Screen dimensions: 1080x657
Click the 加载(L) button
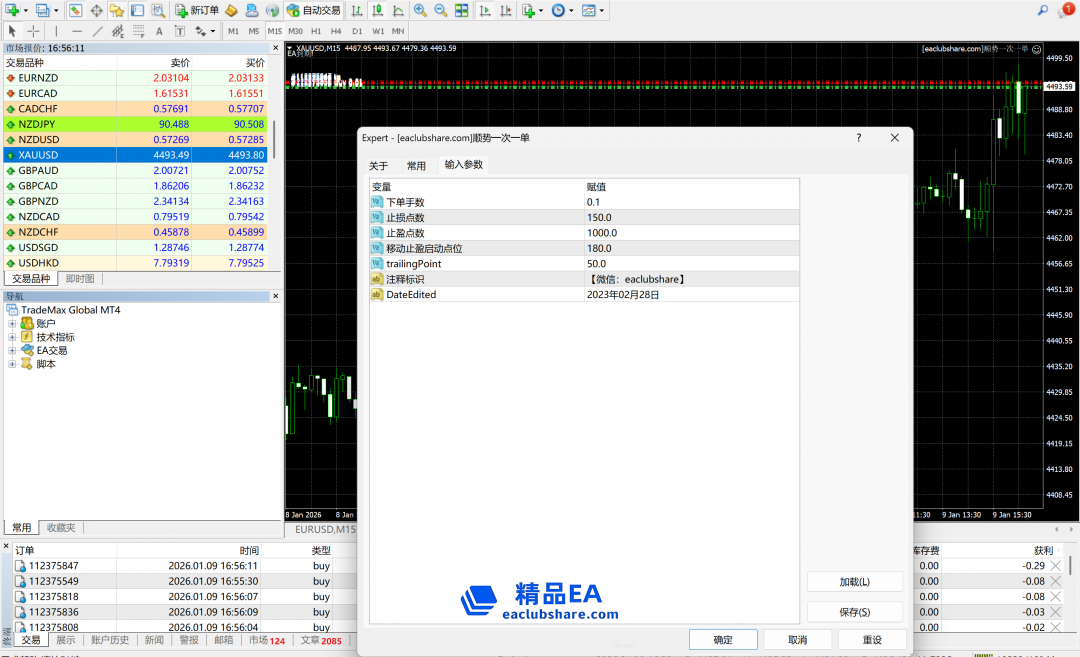pyautogui.click(x=854, y=582)
